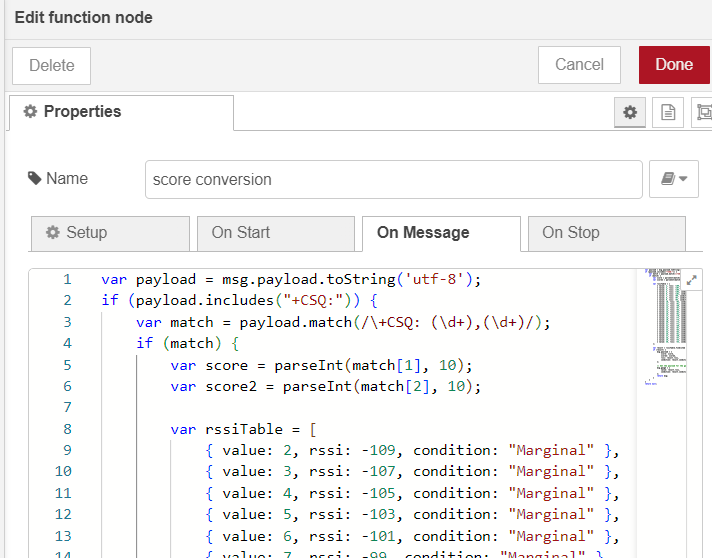
Task: Open node properties gear icon
Action: (630, 113)
